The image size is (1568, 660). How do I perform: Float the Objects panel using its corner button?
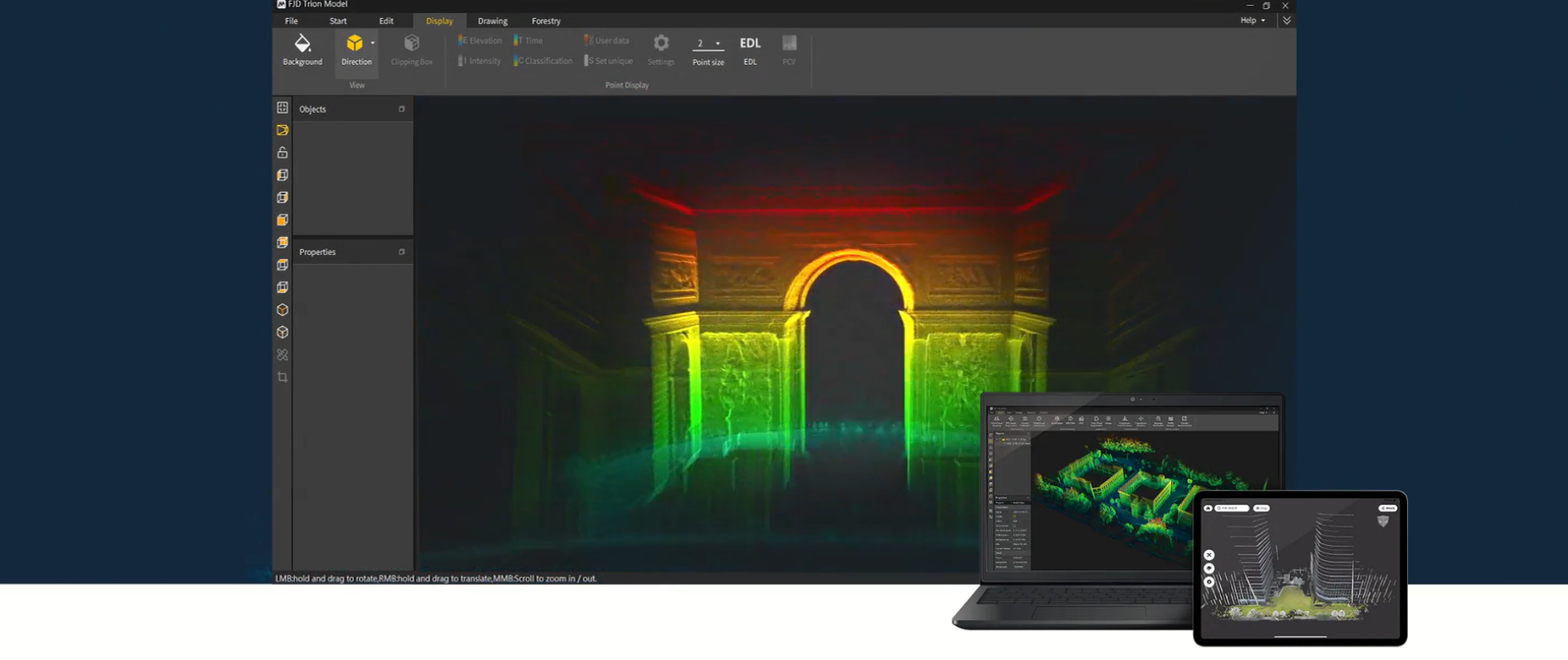point(402,109)
